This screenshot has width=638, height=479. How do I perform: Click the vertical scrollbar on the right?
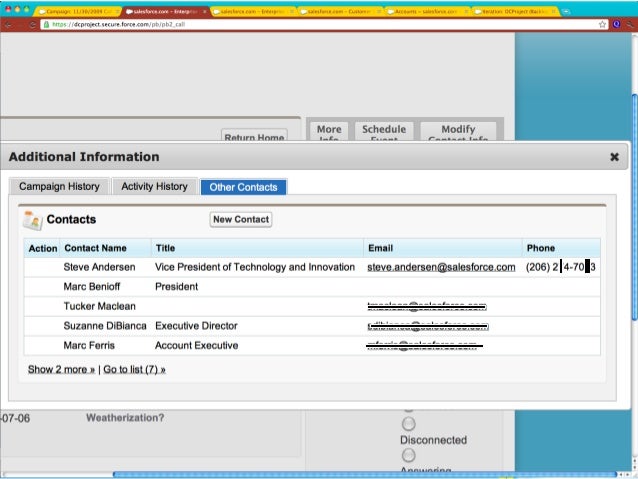[x=634, y=208]
